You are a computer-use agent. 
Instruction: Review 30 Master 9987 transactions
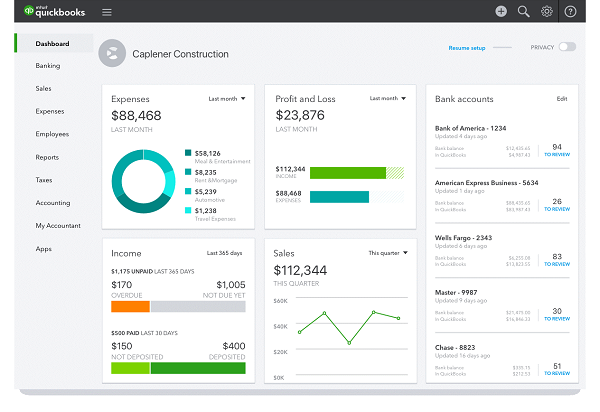pos(557,314)
